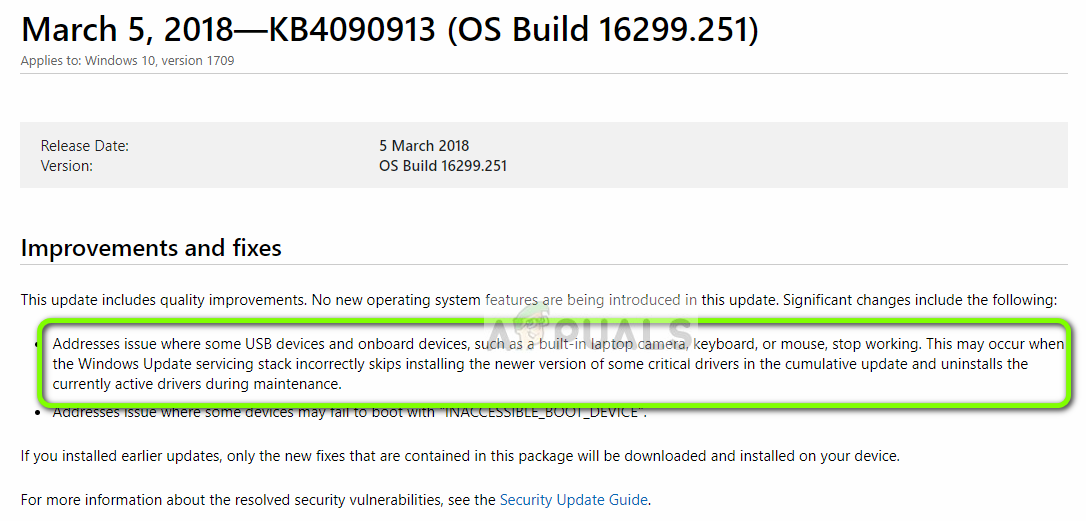Open the Security Update Guide link
This screenshot has height=521, width=1086.
pyautogui.click(x=573, y=499)
